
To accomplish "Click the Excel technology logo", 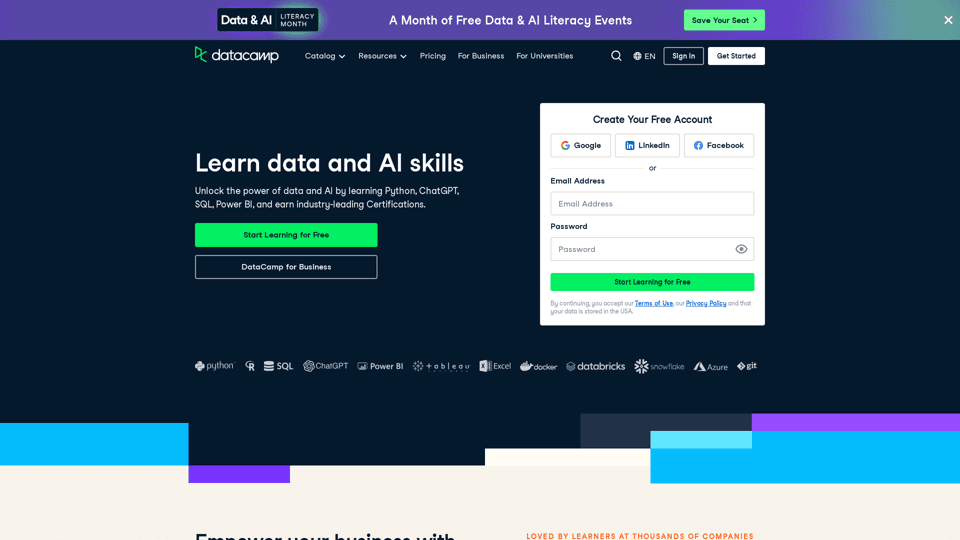I will tap(495, 366).
